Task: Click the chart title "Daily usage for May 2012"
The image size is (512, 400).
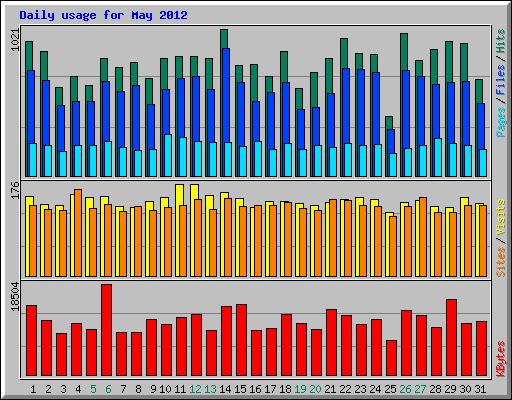Action: [103, 15]
